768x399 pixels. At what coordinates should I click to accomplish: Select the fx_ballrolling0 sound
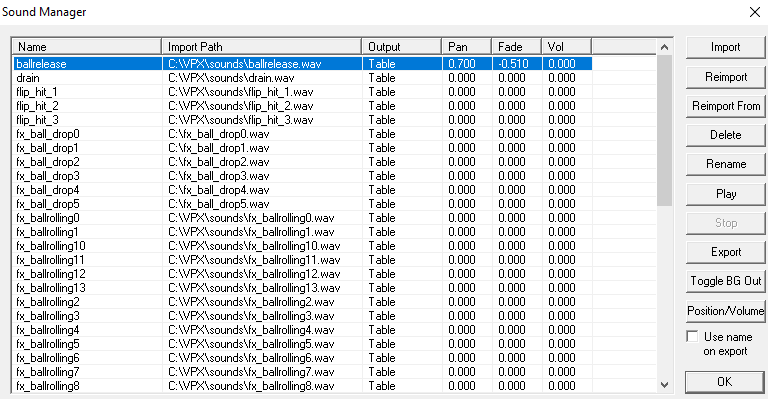click(303, 218)
